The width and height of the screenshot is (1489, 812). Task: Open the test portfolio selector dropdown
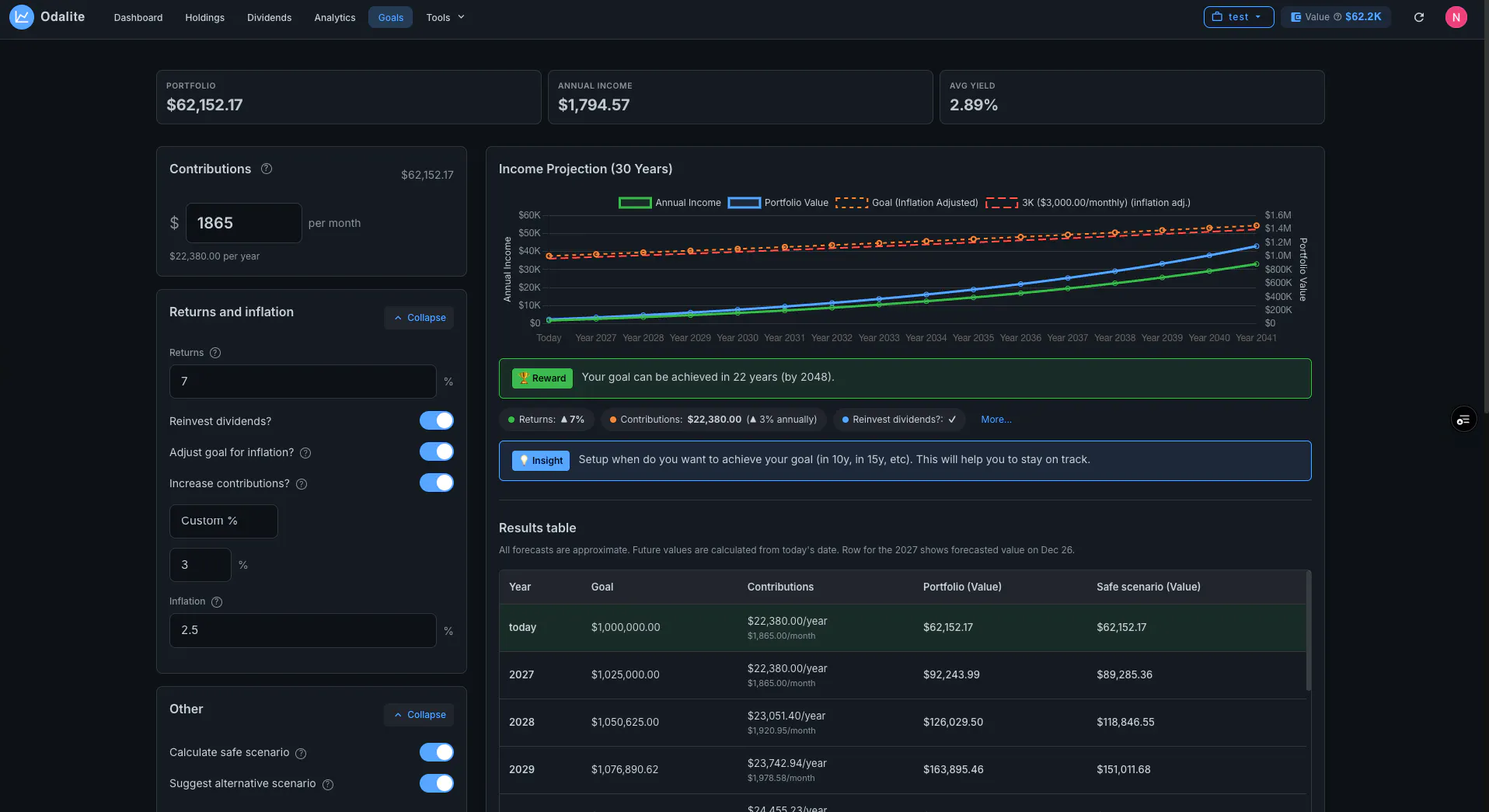coord(1239,17)
